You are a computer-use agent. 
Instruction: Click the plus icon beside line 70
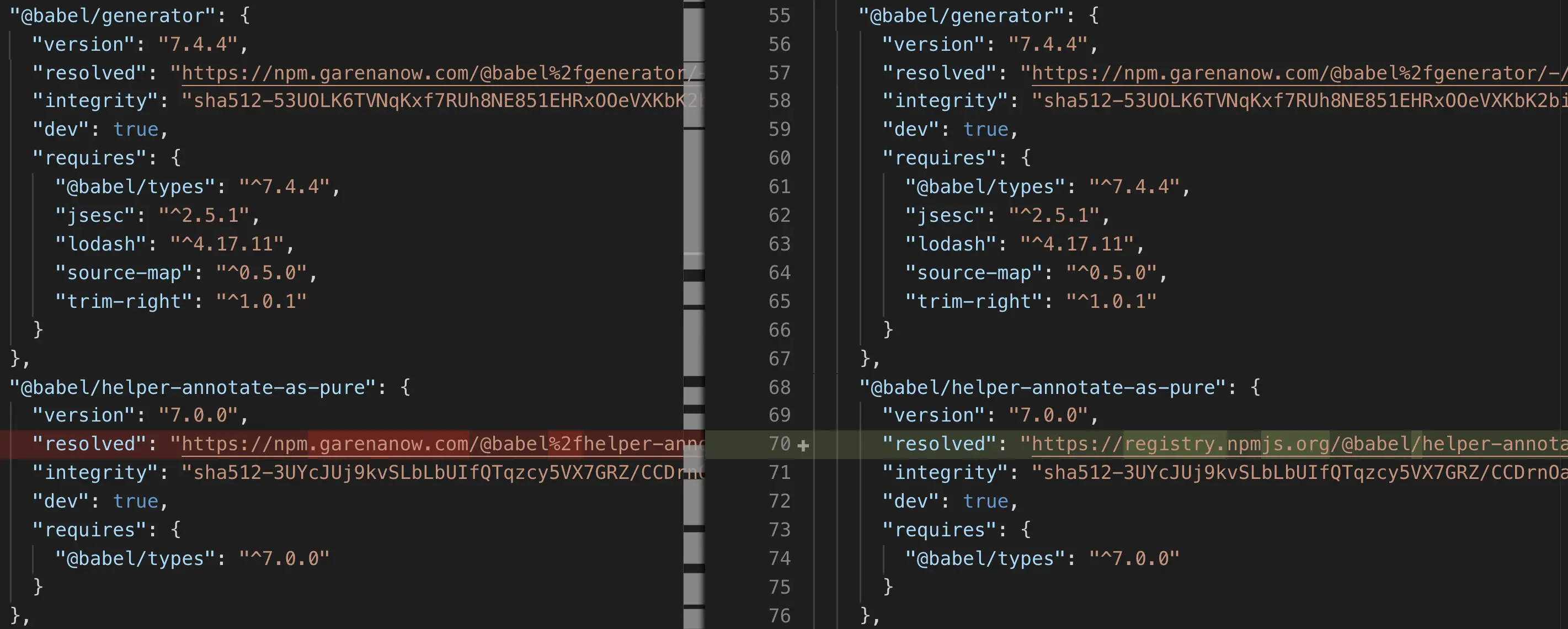pyautogui.click(x=803, y=445)
